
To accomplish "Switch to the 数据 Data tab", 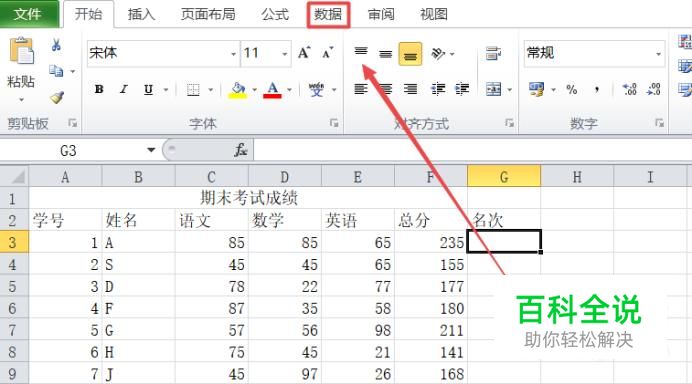I will point(328,15).
